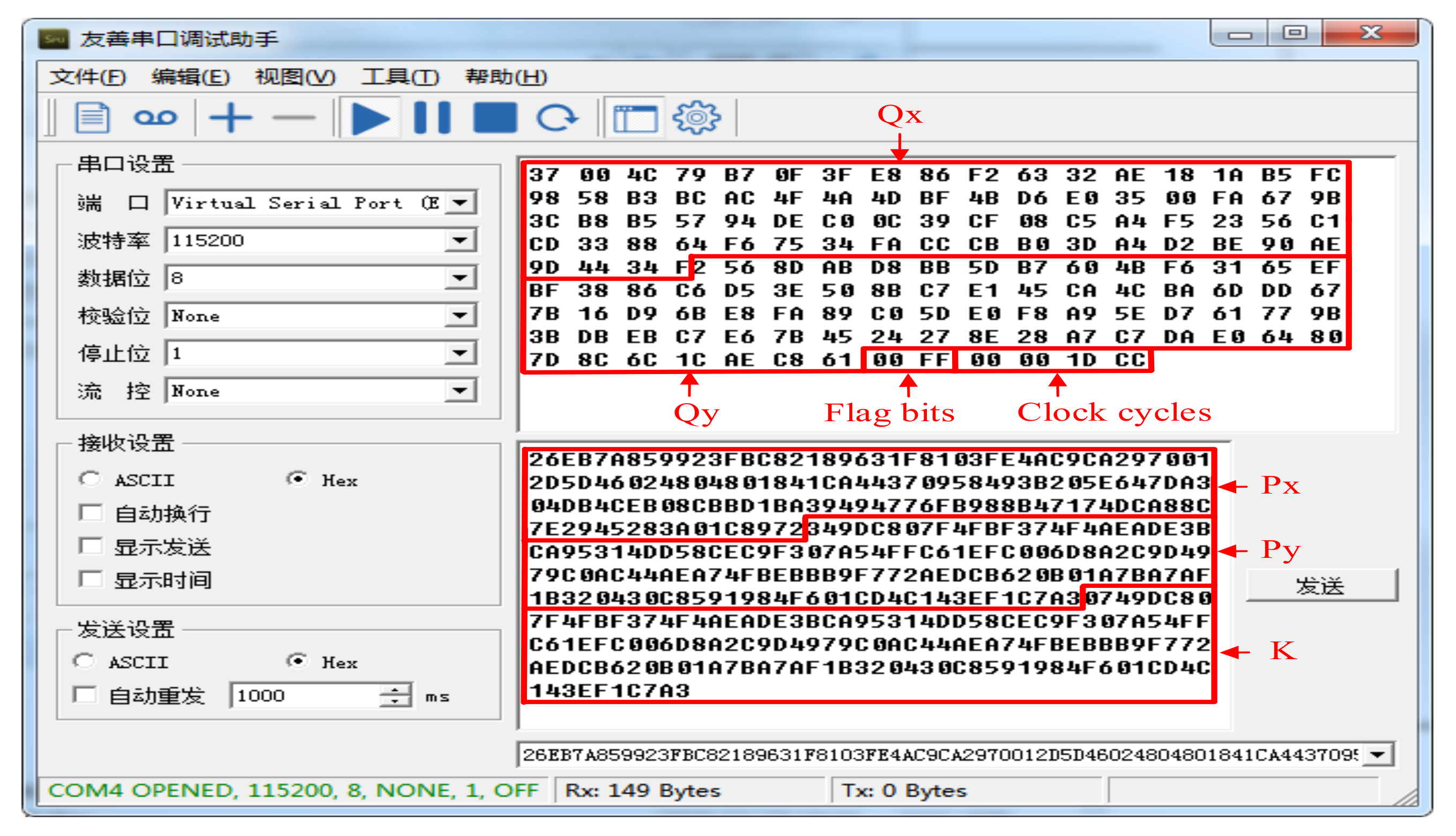Screen dimensions: 1456x836
Task: Click the new document icon in toolbar
Action: click(x=92, y=118)
